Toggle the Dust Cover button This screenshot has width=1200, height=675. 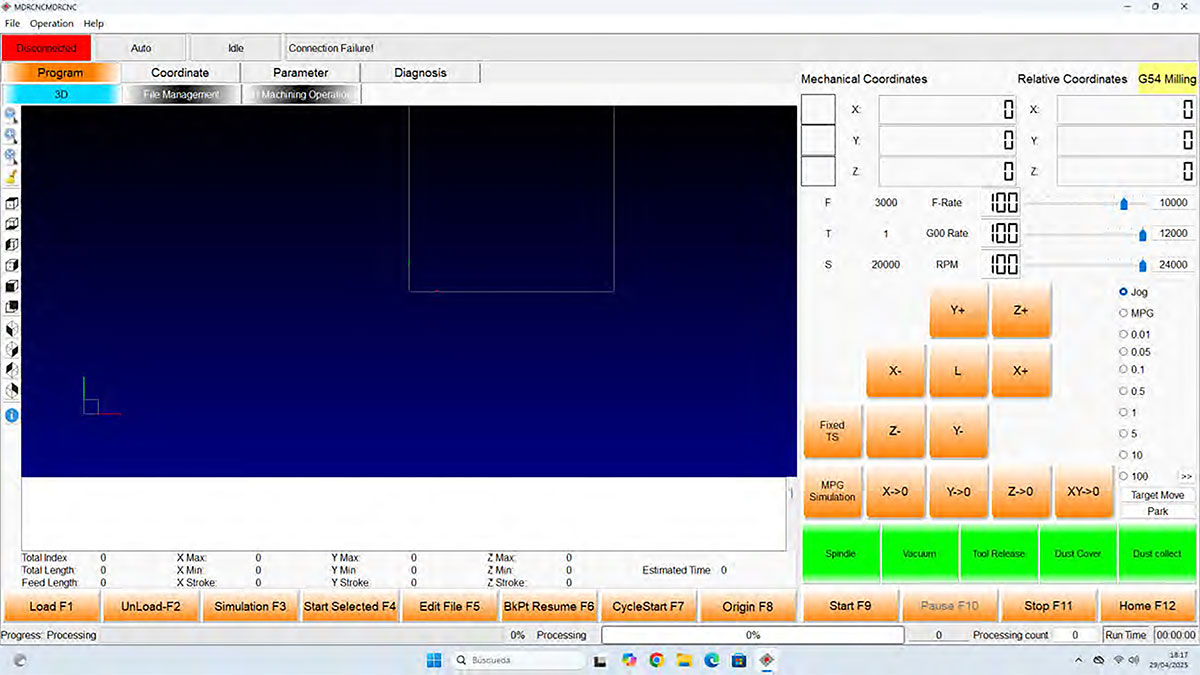coord(1078,553)
